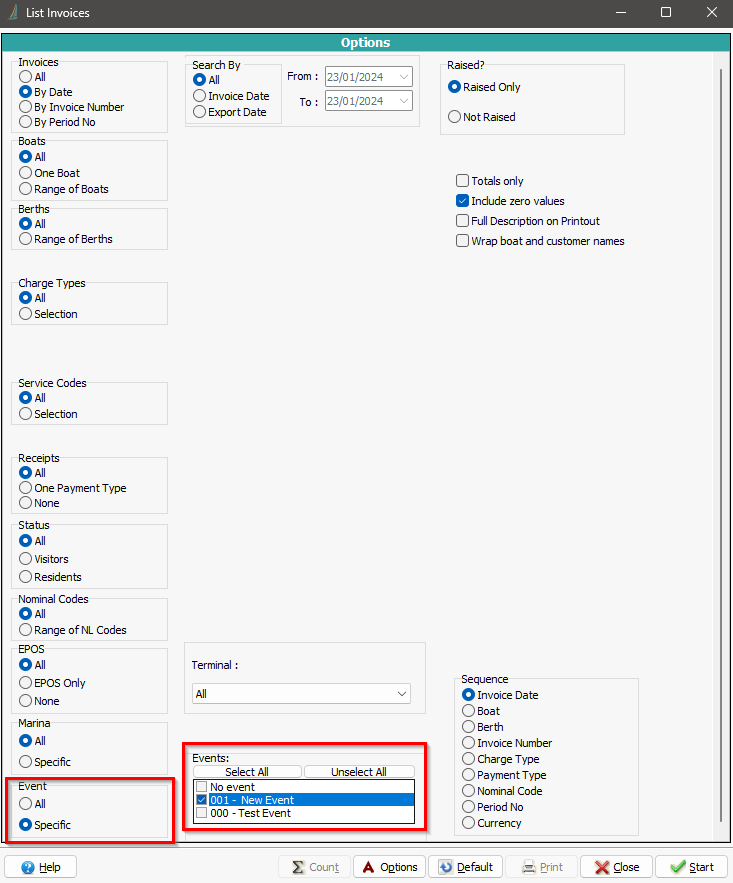The image size is (733, 883).
Task: Click the greyed-out Print button
Action: 540,867
